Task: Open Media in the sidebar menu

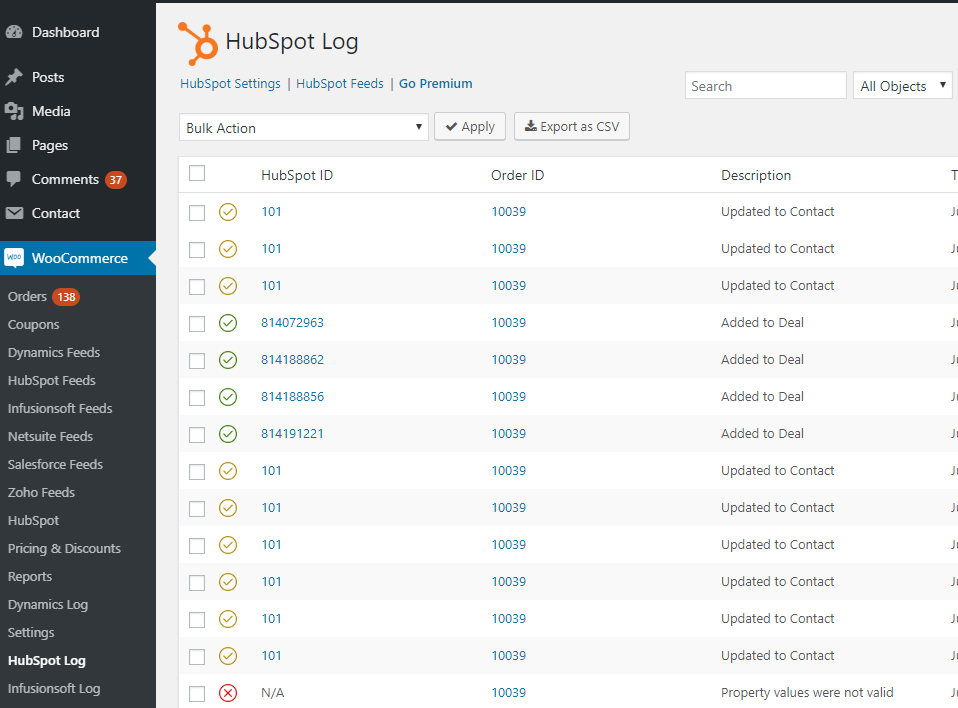Action: point(51,111)
